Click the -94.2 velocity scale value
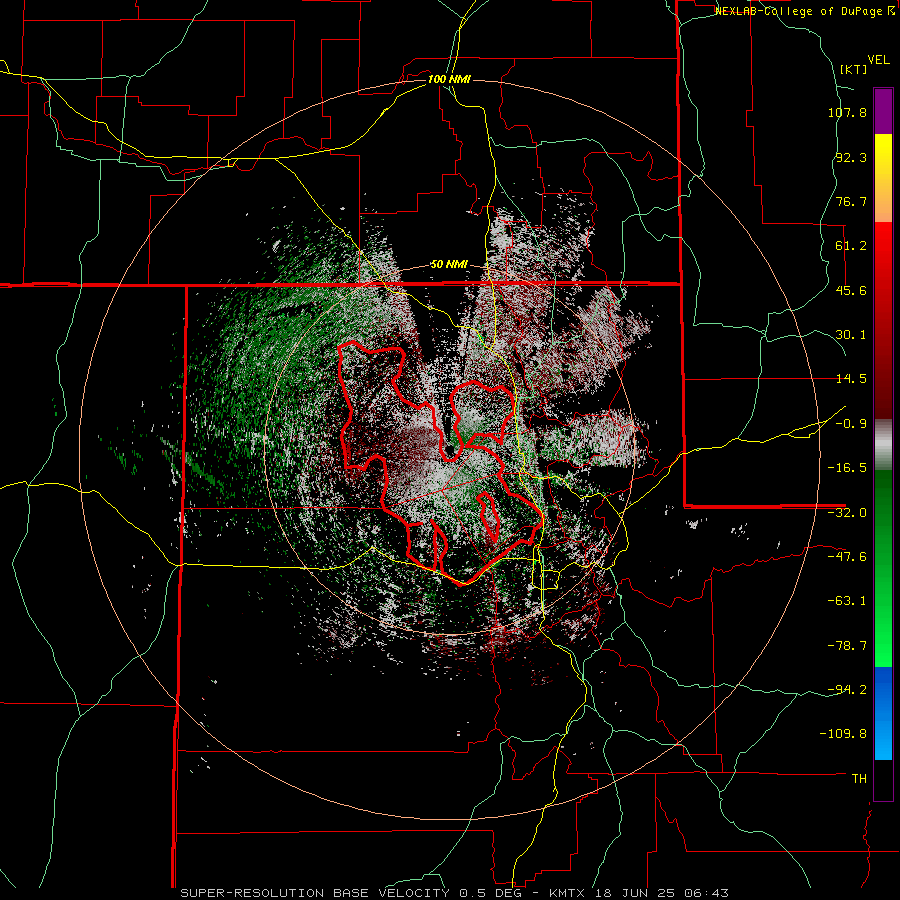This screenshot has height=900, width=900. [x=847, y=689]
